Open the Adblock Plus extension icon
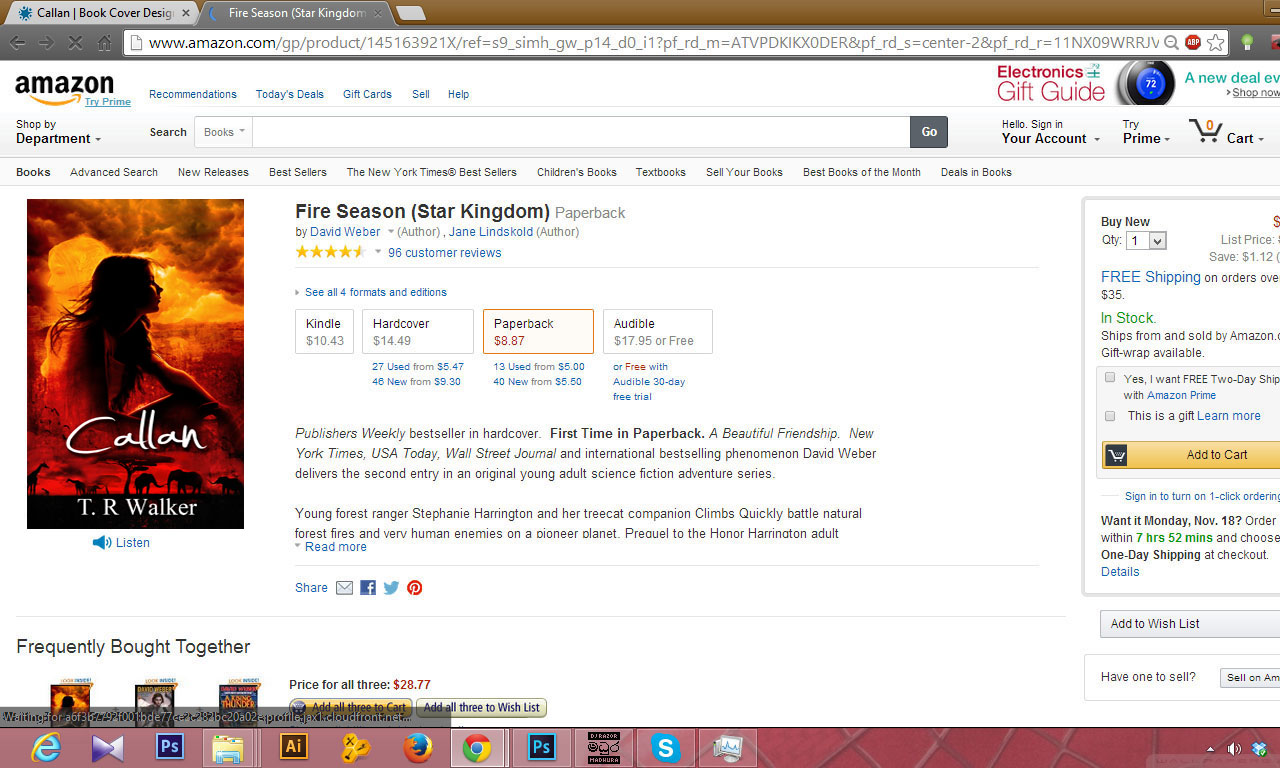The height and width of the screenshot is (768, 1280). pyautogui.click(x=1192, y=42)
